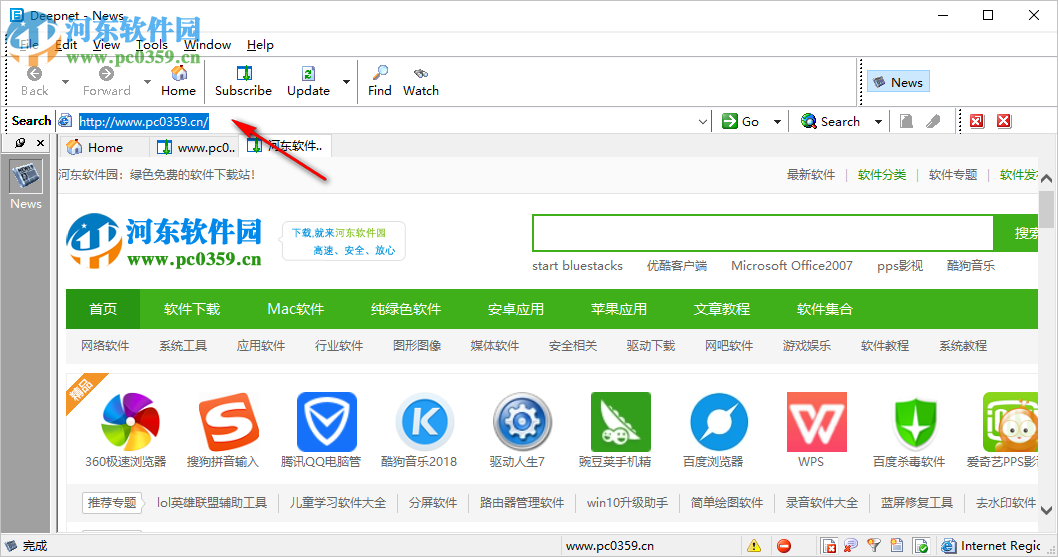Click the 文章教程 navigation link
The image size is (1058, 557).
click(722, 309)
